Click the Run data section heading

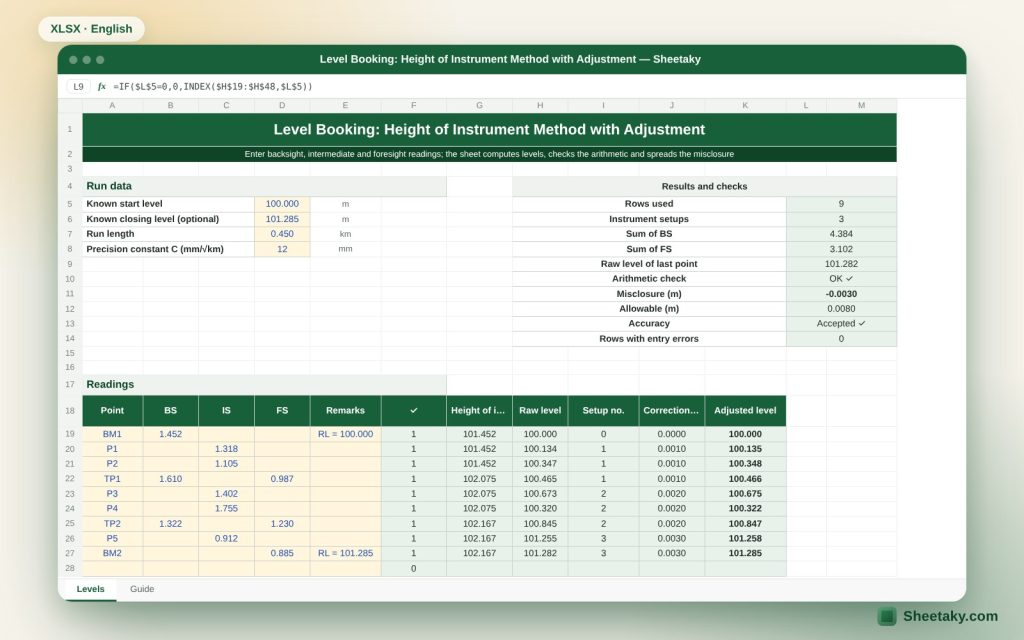click(264, 186)
